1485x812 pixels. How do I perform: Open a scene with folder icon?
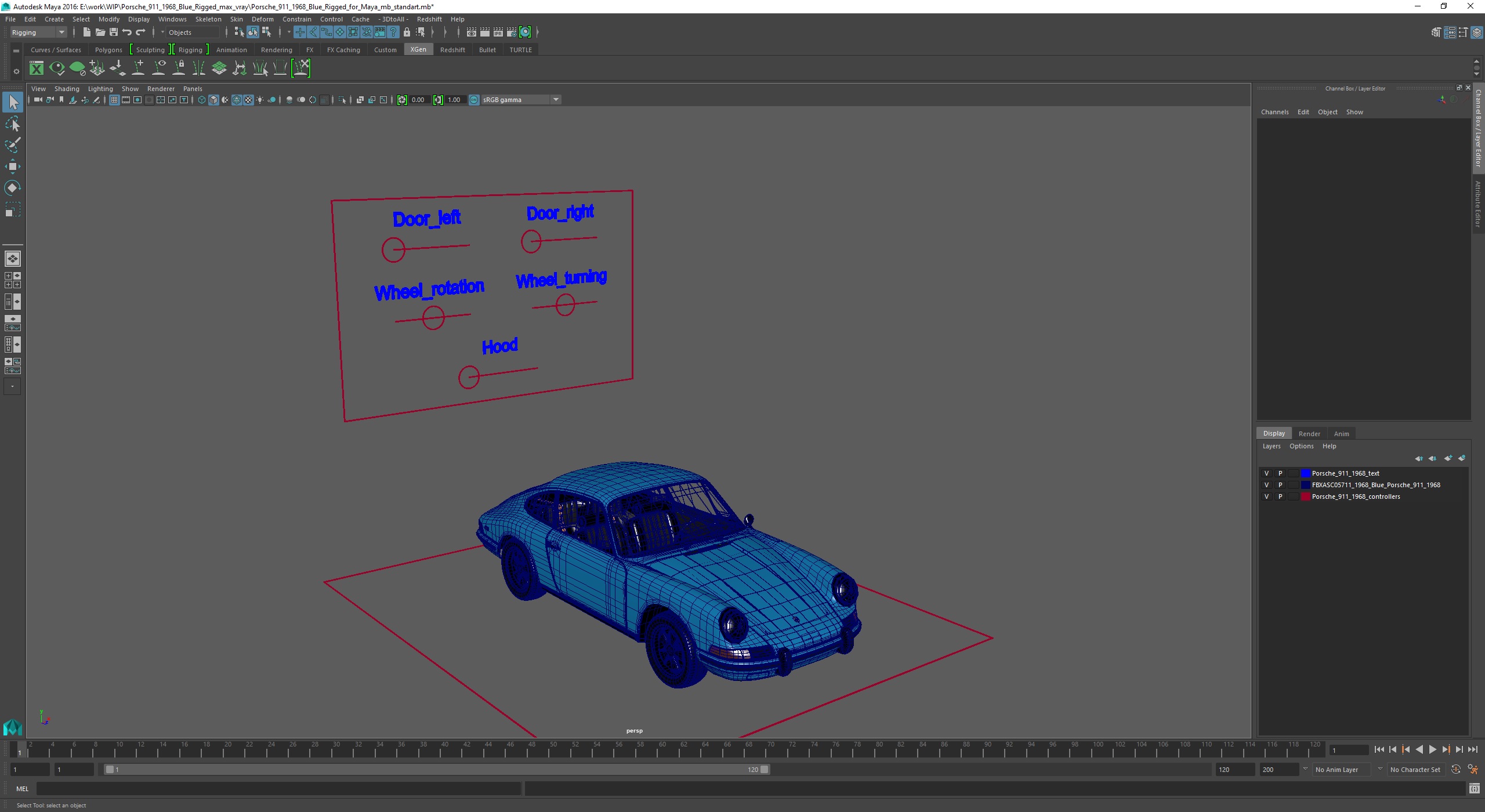(100, 32)
